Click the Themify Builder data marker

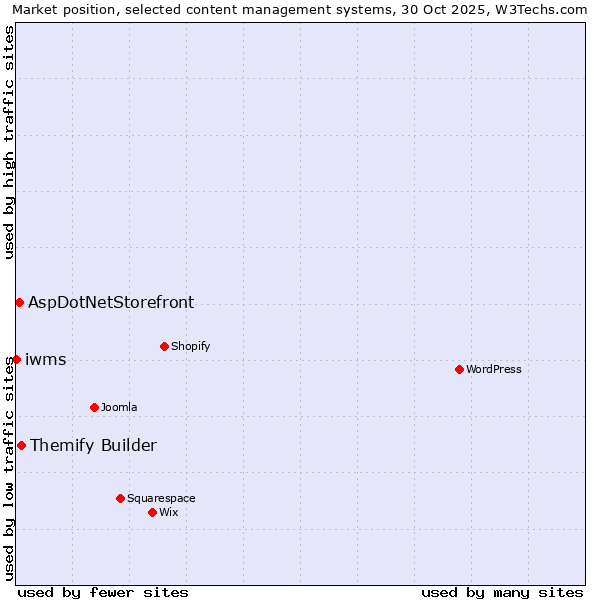tap(21, 445)
